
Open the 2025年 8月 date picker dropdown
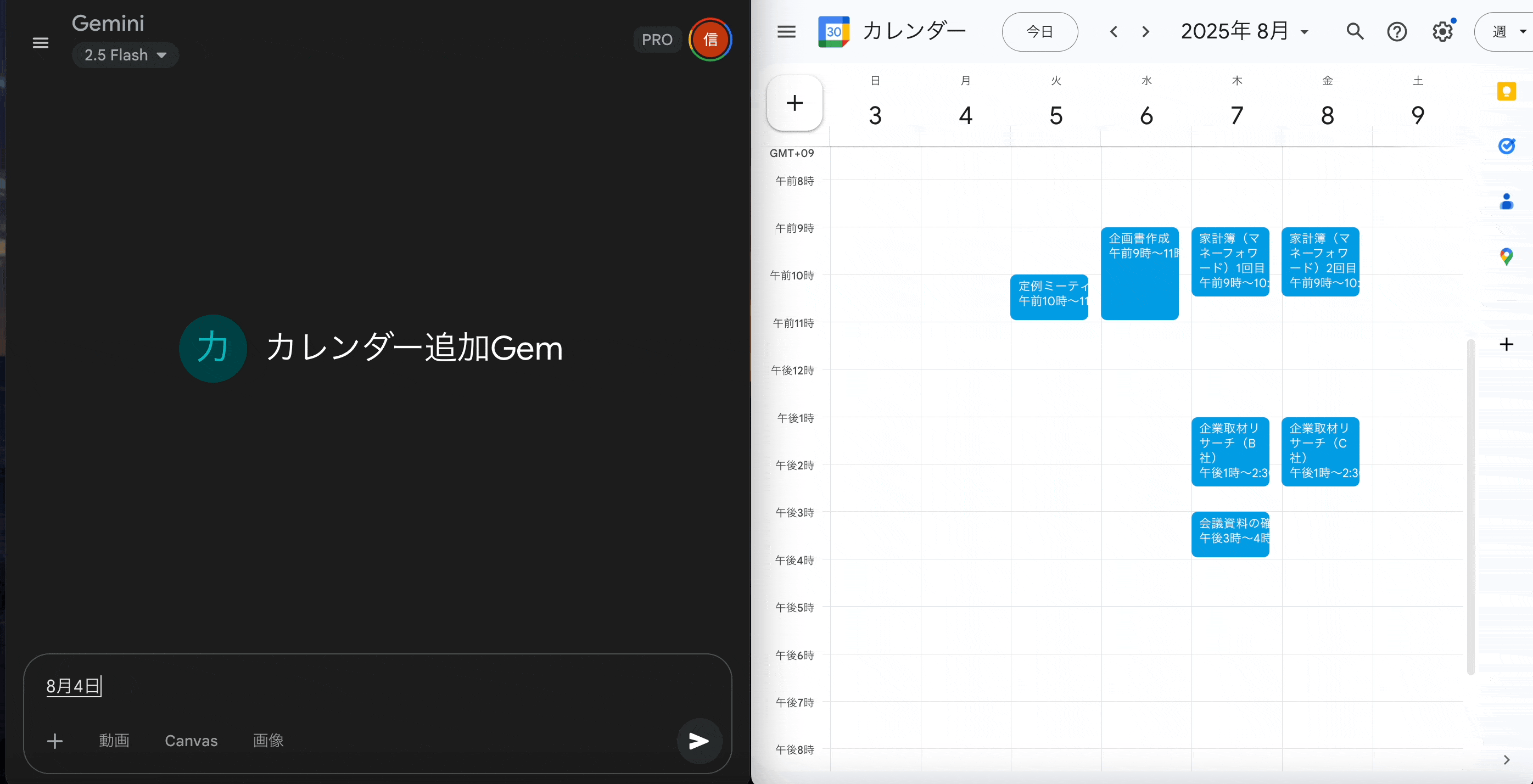click(x=1244, y=31)
